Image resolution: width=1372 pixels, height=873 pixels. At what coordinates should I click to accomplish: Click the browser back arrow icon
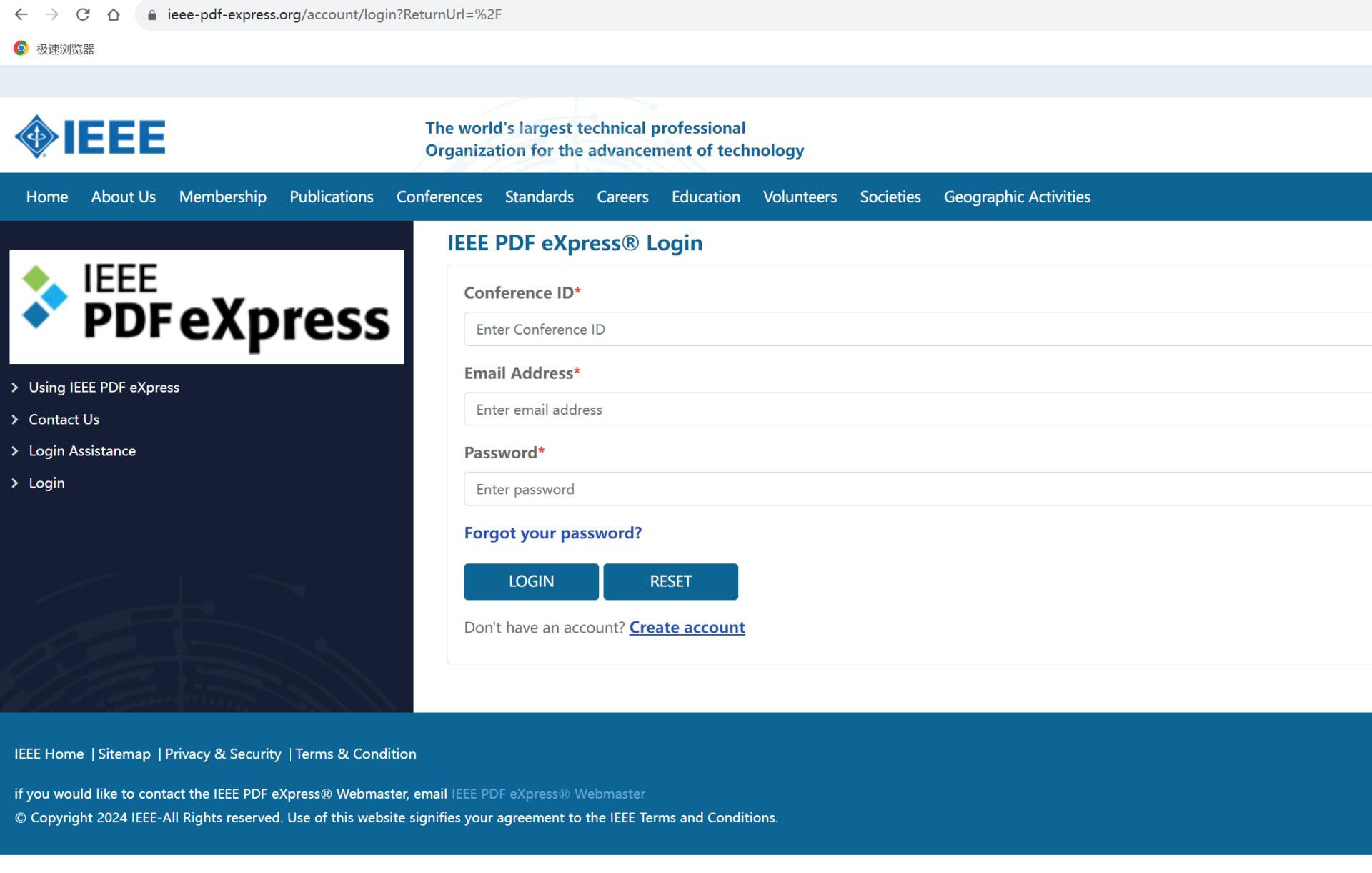tap(21, 14)
